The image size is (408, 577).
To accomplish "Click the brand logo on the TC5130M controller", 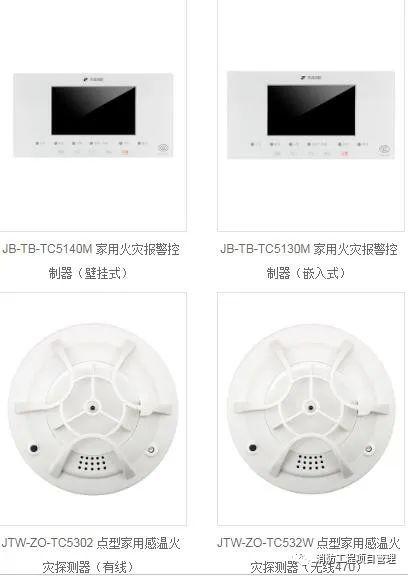I will (x=311, y=78).
